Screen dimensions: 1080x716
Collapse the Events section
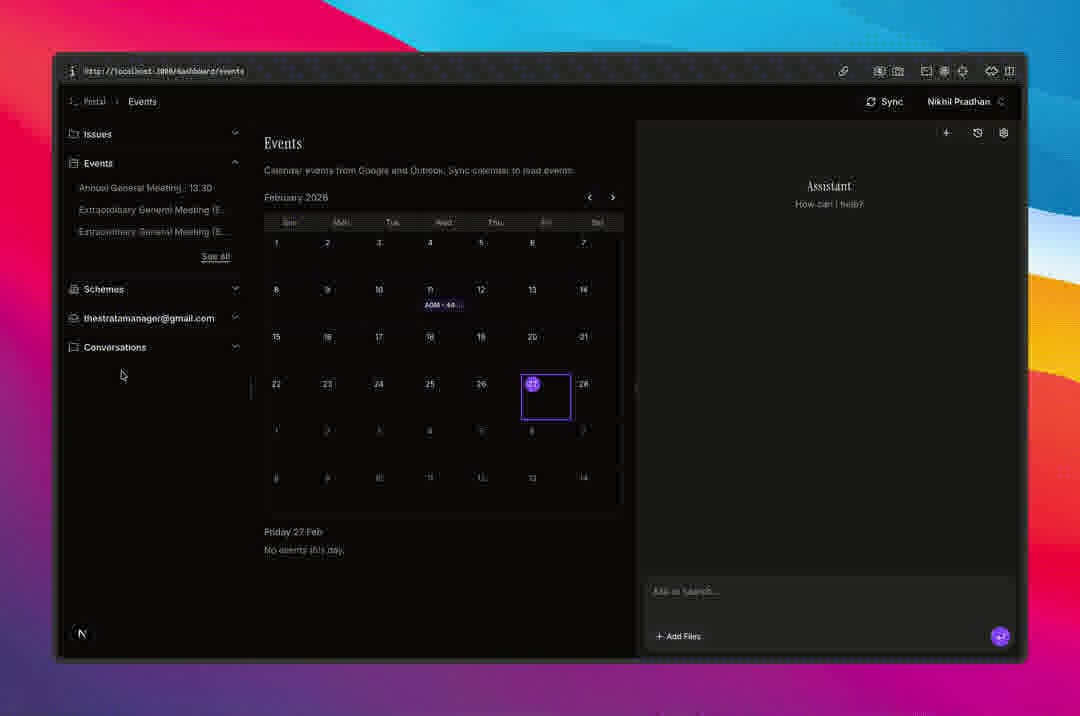click(235, 163)
